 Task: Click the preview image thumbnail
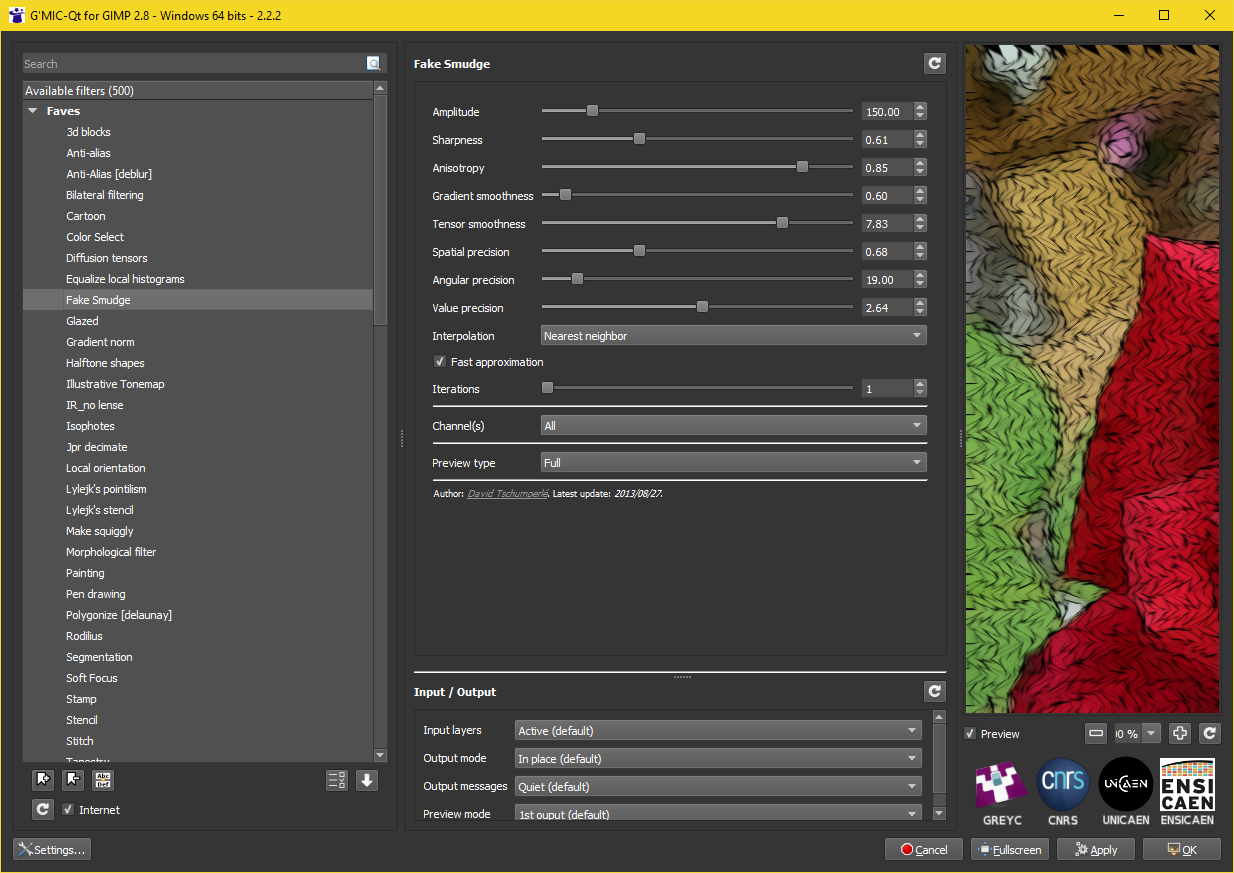(1092, 379)
